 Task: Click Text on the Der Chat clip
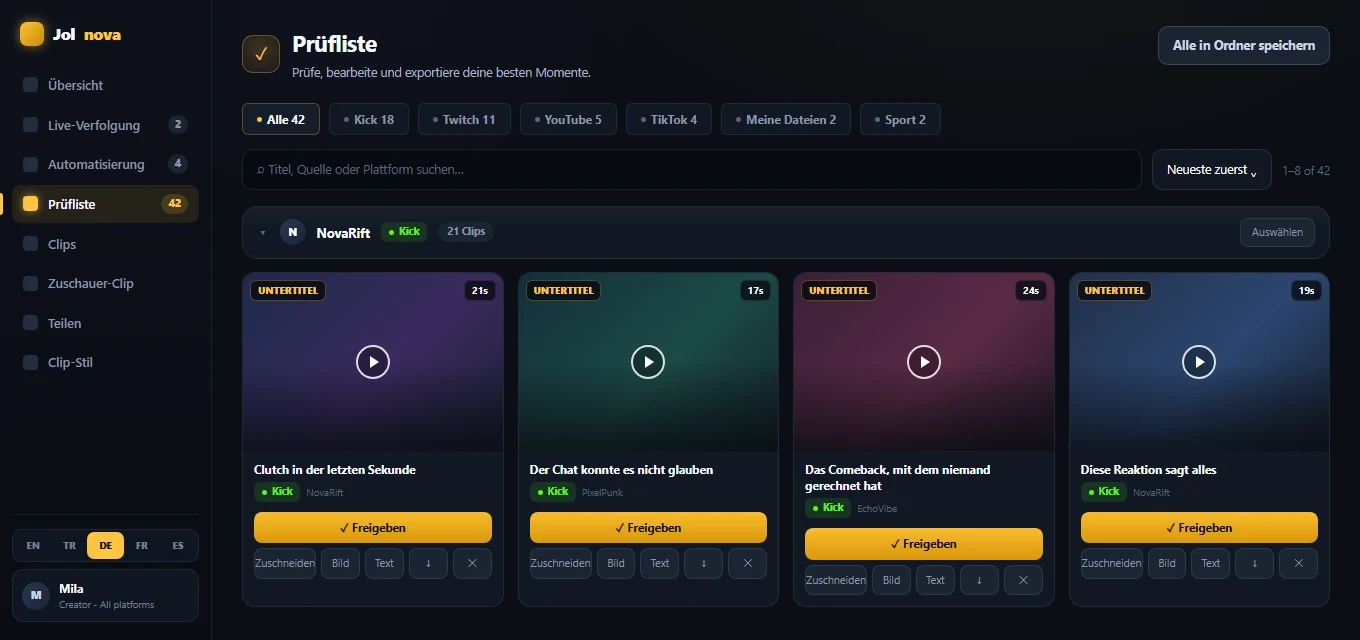pos(660,563)
